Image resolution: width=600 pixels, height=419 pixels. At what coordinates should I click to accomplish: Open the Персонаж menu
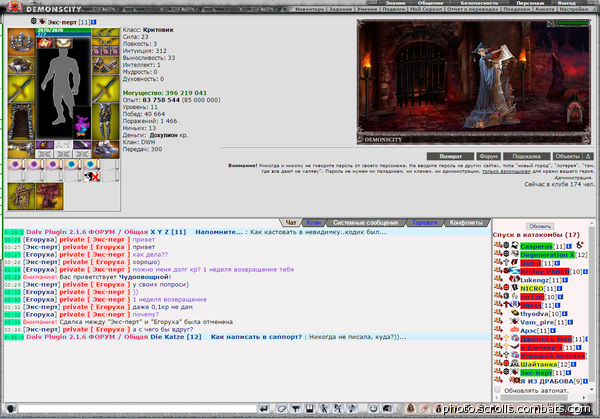point(530,3)
